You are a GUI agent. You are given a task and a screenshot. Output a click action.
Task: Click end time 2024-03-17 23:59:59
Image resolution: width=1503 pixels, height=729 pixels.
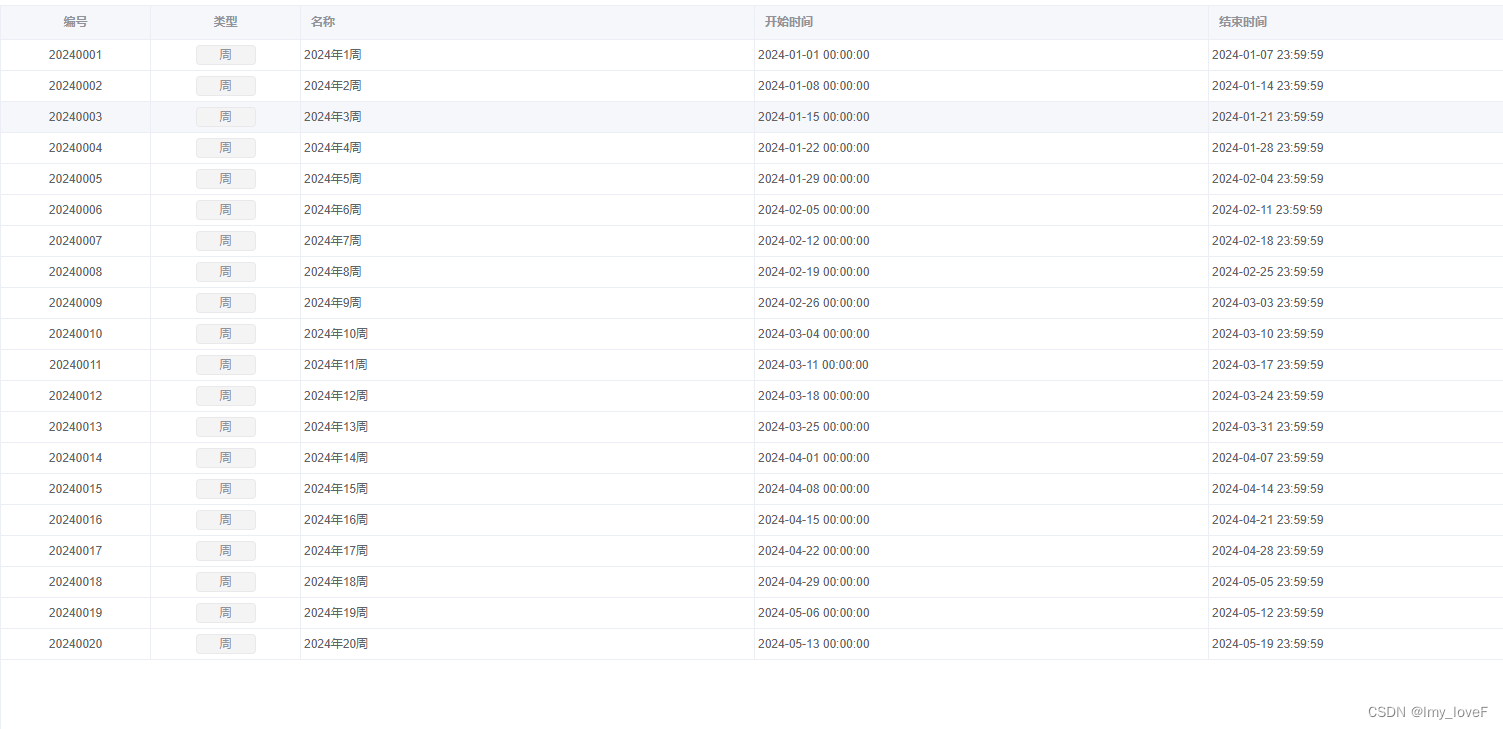pyautogui.click(x=1268, y=365)
